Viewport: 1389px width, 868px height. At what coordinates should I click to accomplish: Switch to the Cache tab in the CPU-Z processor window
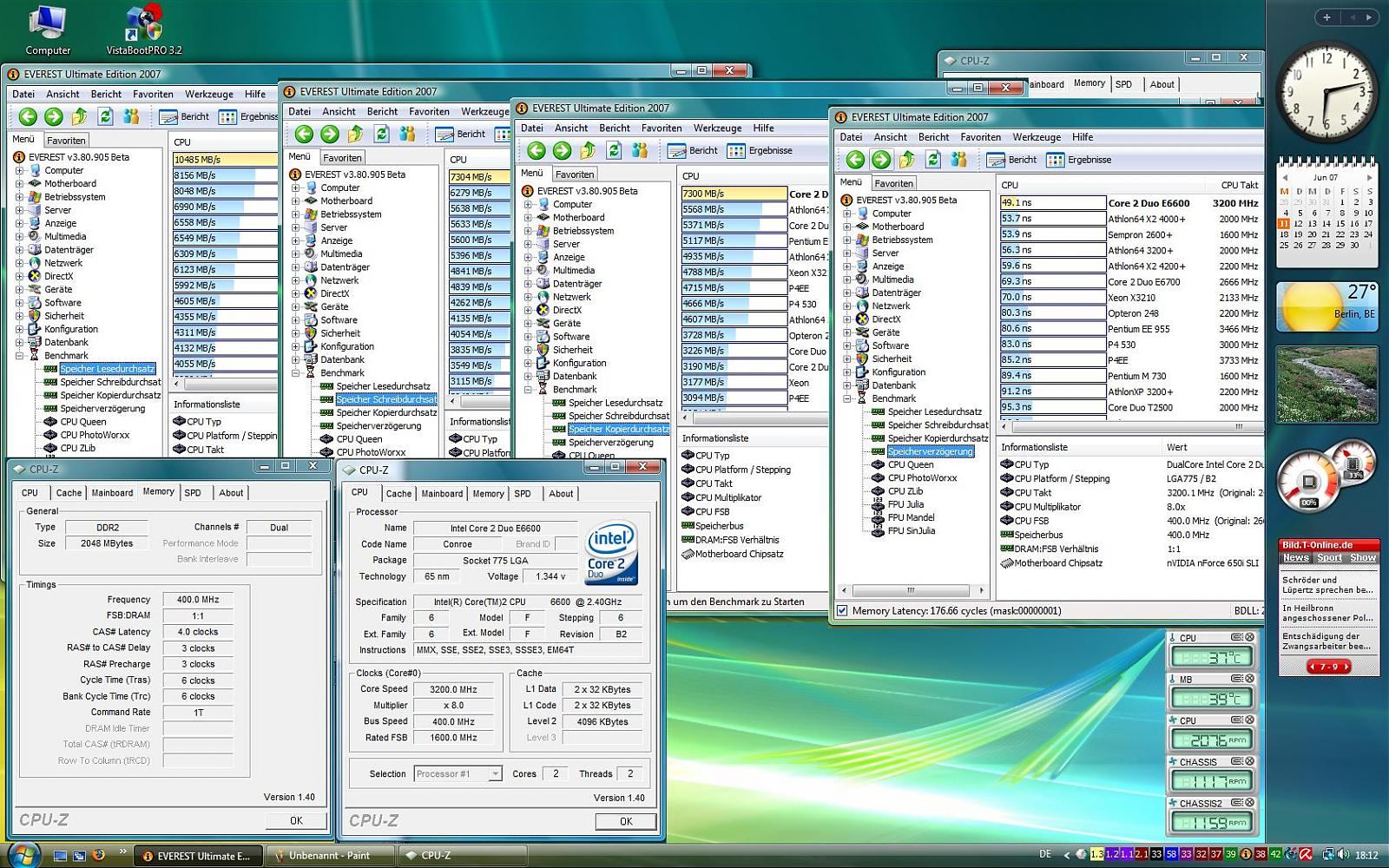click(398, 494)
